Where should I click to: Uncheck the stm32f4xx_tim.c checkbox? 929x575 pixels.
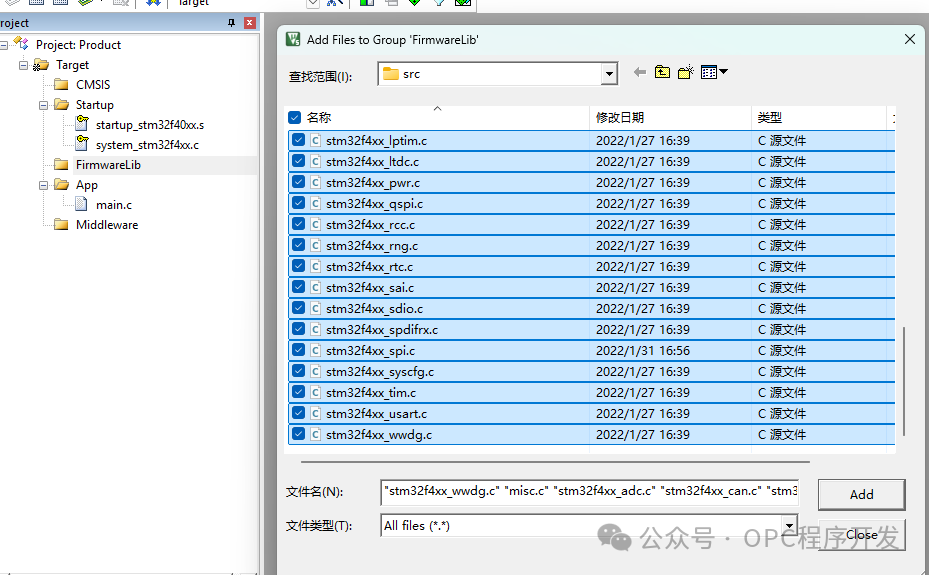click(299, 392)
